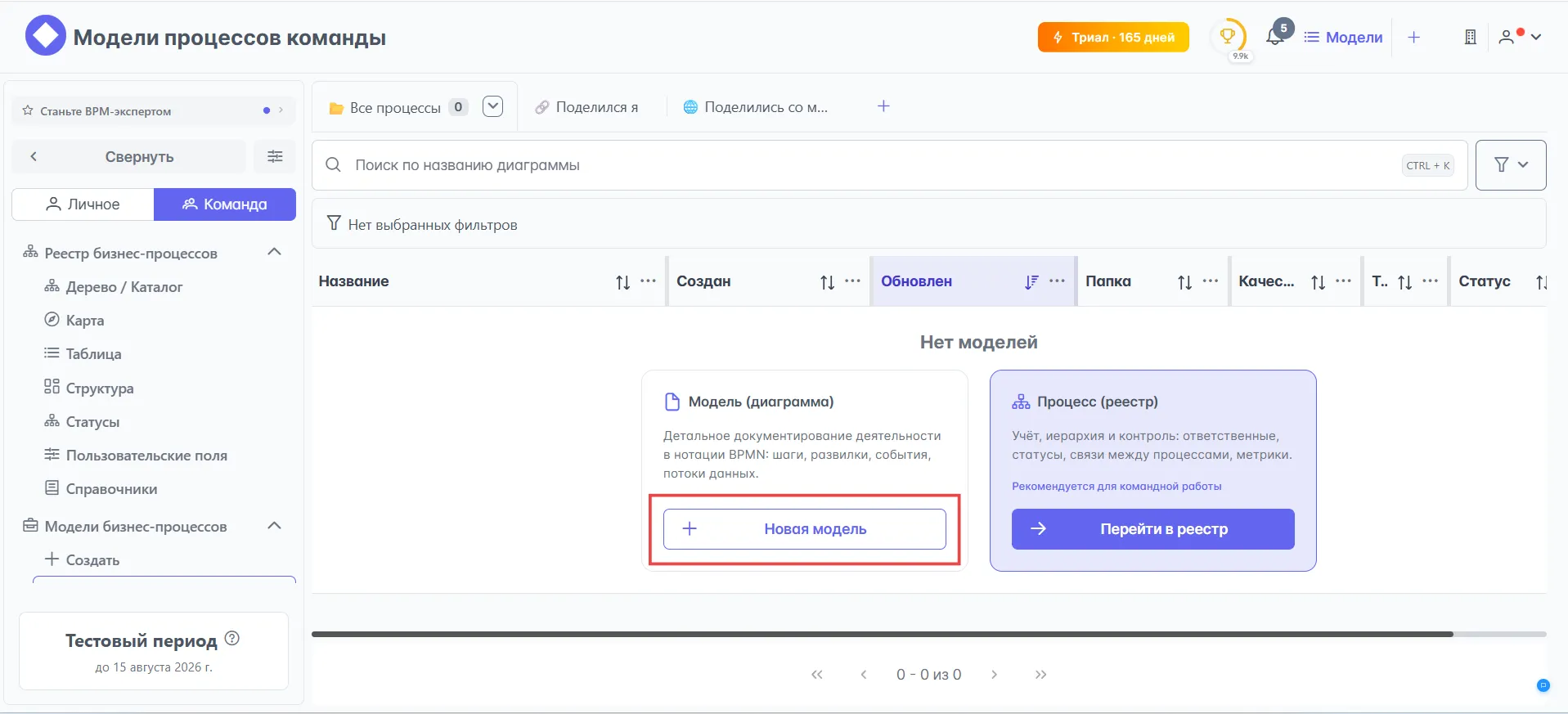This screenshot has width=1568, height=714.
Task: Select the Команда view toggle
Action: pos(225,204)
